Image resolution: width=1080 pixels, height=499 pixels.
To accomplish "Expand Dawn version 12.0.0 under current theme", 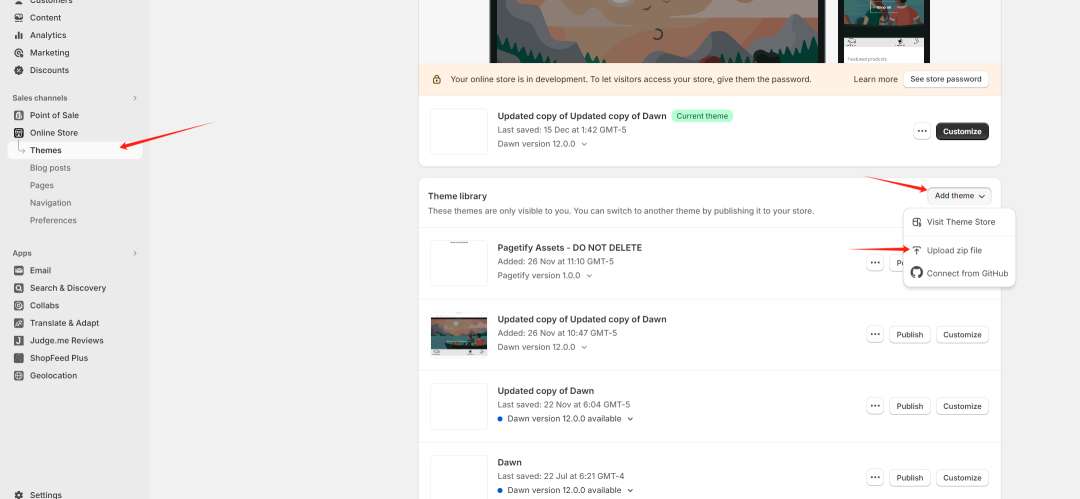I will (584, 144).
